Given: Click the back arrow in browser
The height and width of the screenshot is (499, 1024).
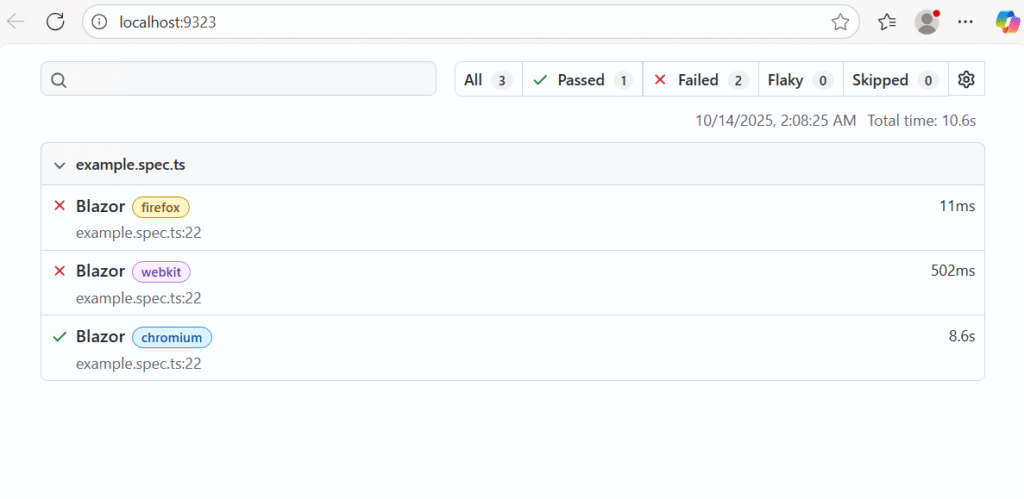Looking at the screenshot, I should 16,21.
